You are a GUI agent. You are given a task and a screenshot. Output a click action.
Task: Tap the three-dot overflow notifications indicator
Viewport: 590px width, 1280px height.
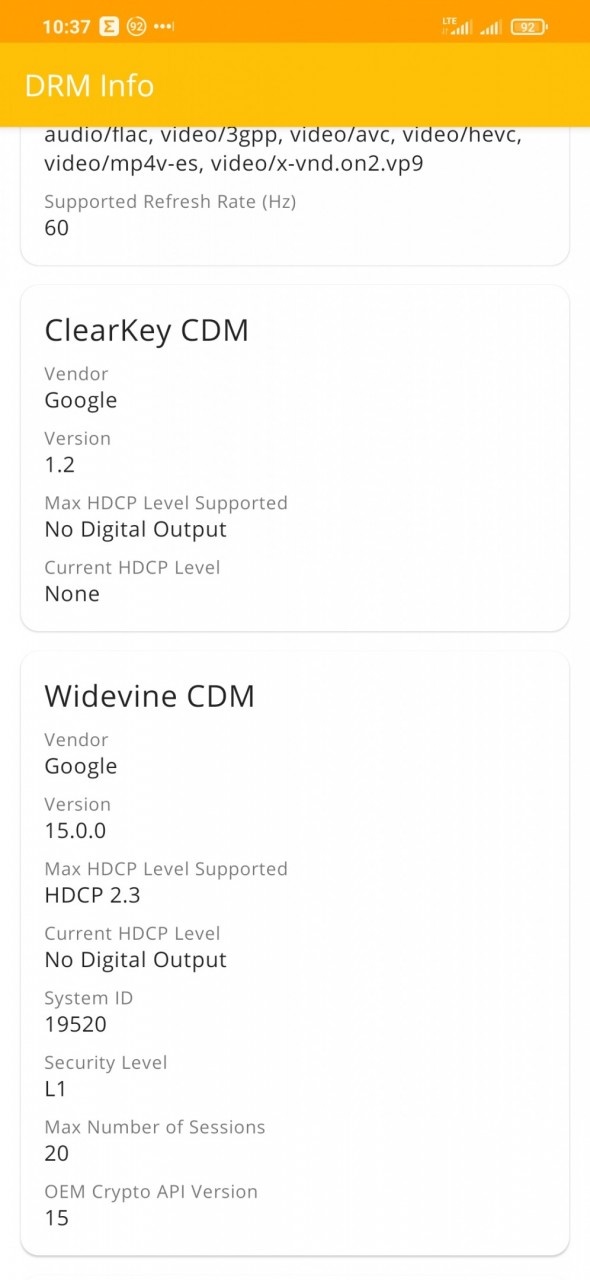(164, 27)
